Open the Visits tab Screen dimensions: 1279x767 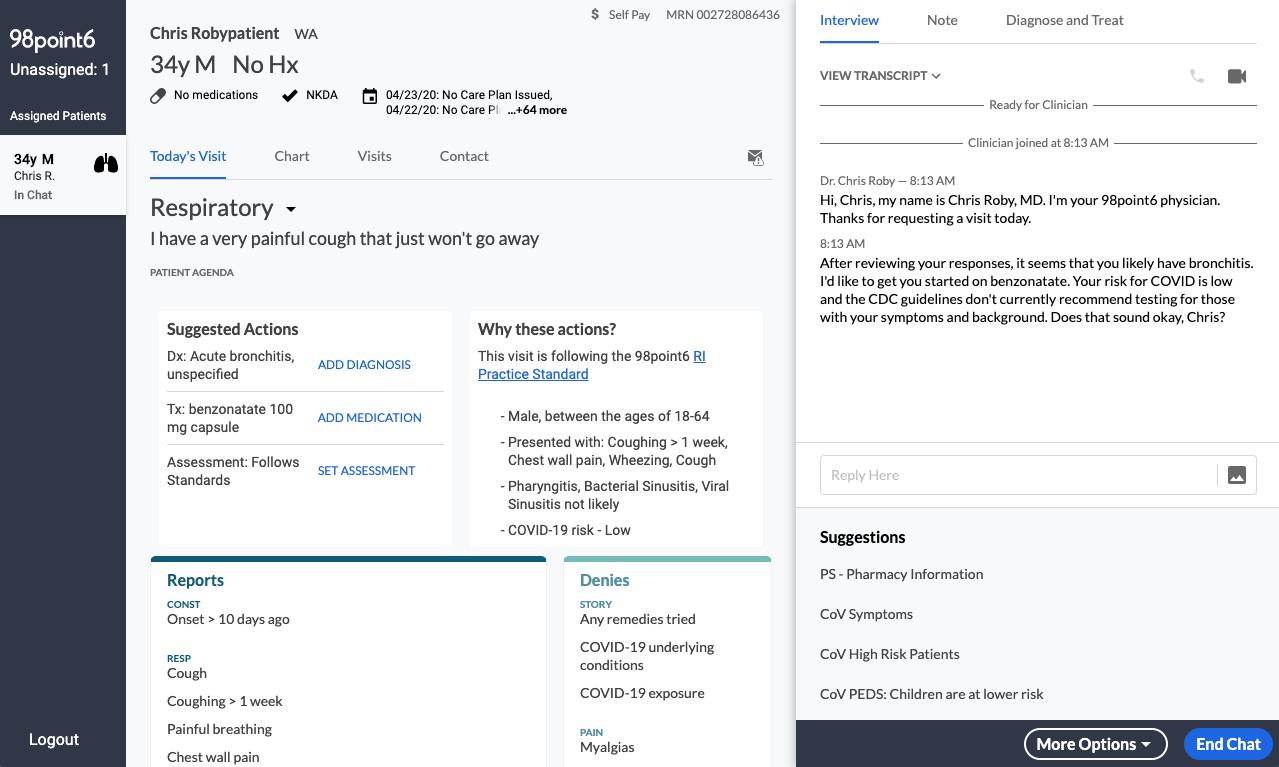coord(375,156)
